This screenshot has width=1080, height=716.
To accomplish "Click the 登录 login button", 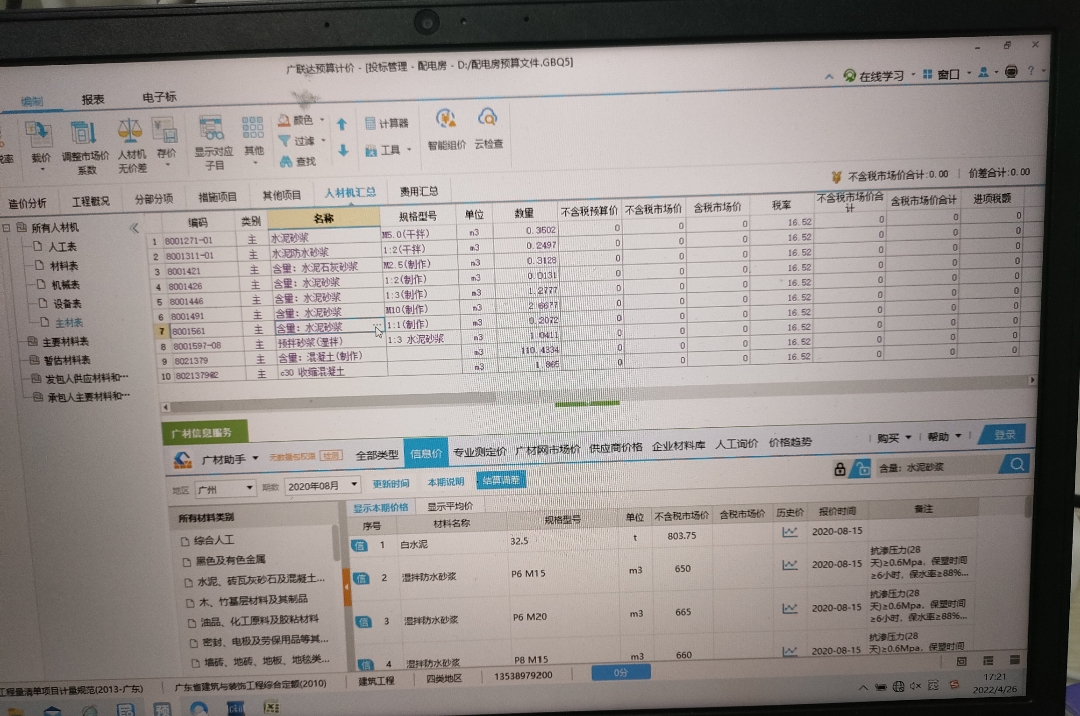I will (1004, 434).
